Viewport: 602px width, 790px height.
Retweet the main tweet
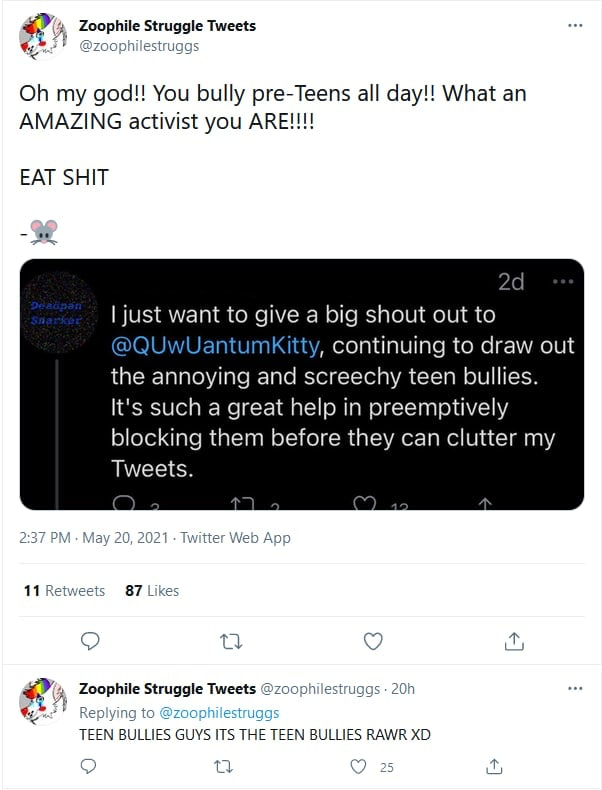coord(231,641)
